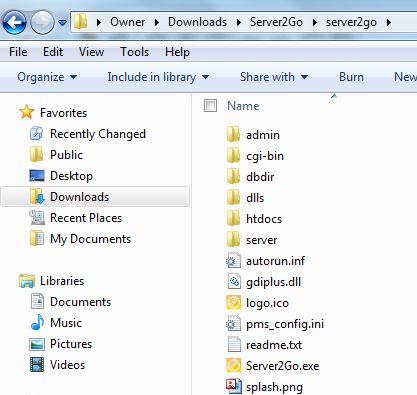Expand the arrow before Owner in address bar

point(98,22)
